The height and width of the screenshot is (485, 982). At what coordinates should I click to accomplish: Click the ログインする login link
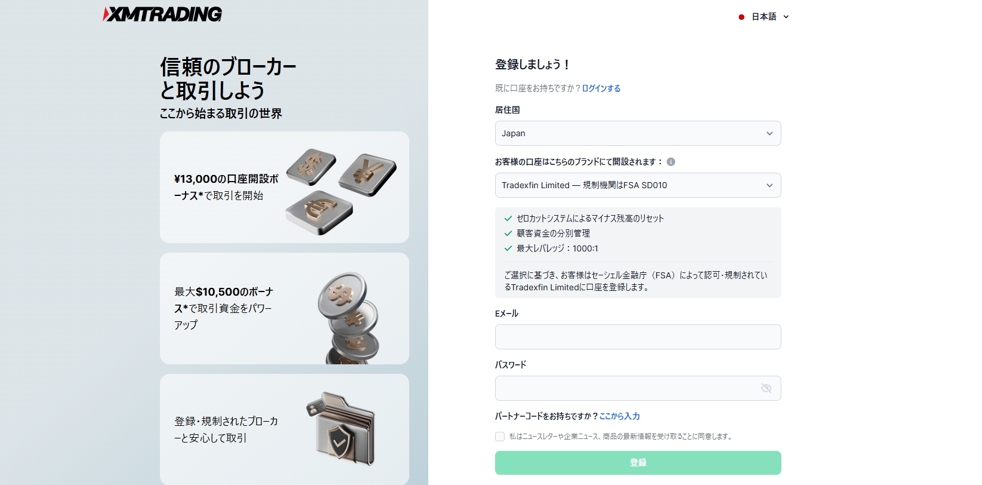[601, 88]
